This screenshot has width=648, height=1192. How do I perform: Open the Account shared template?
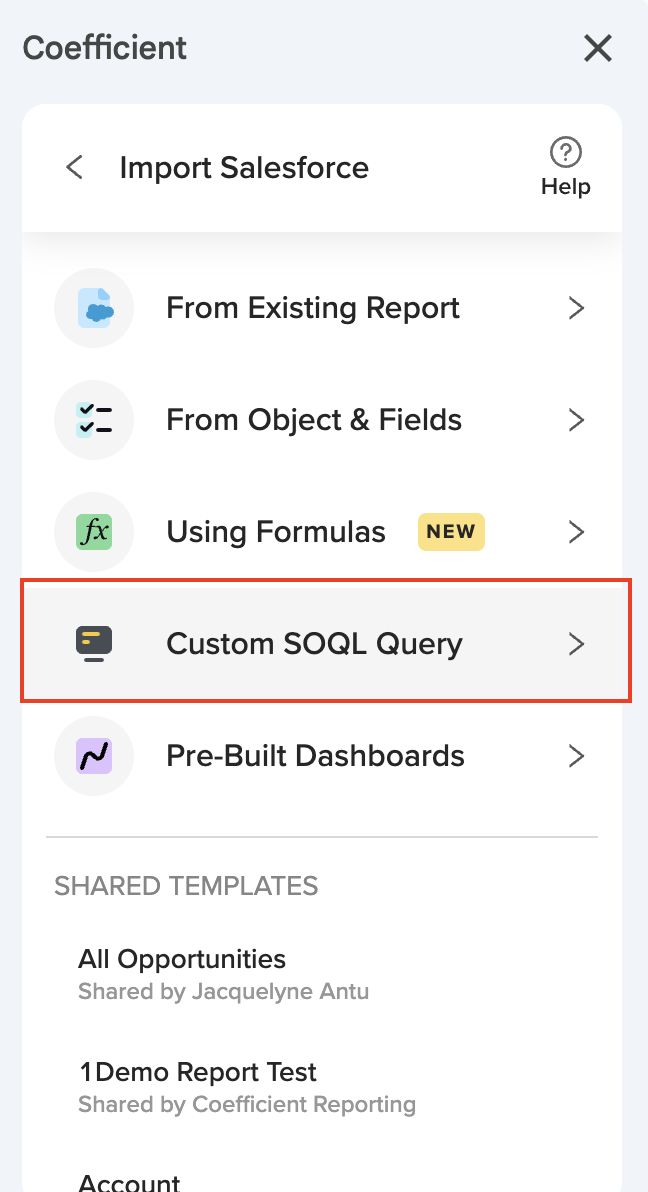129,1182
